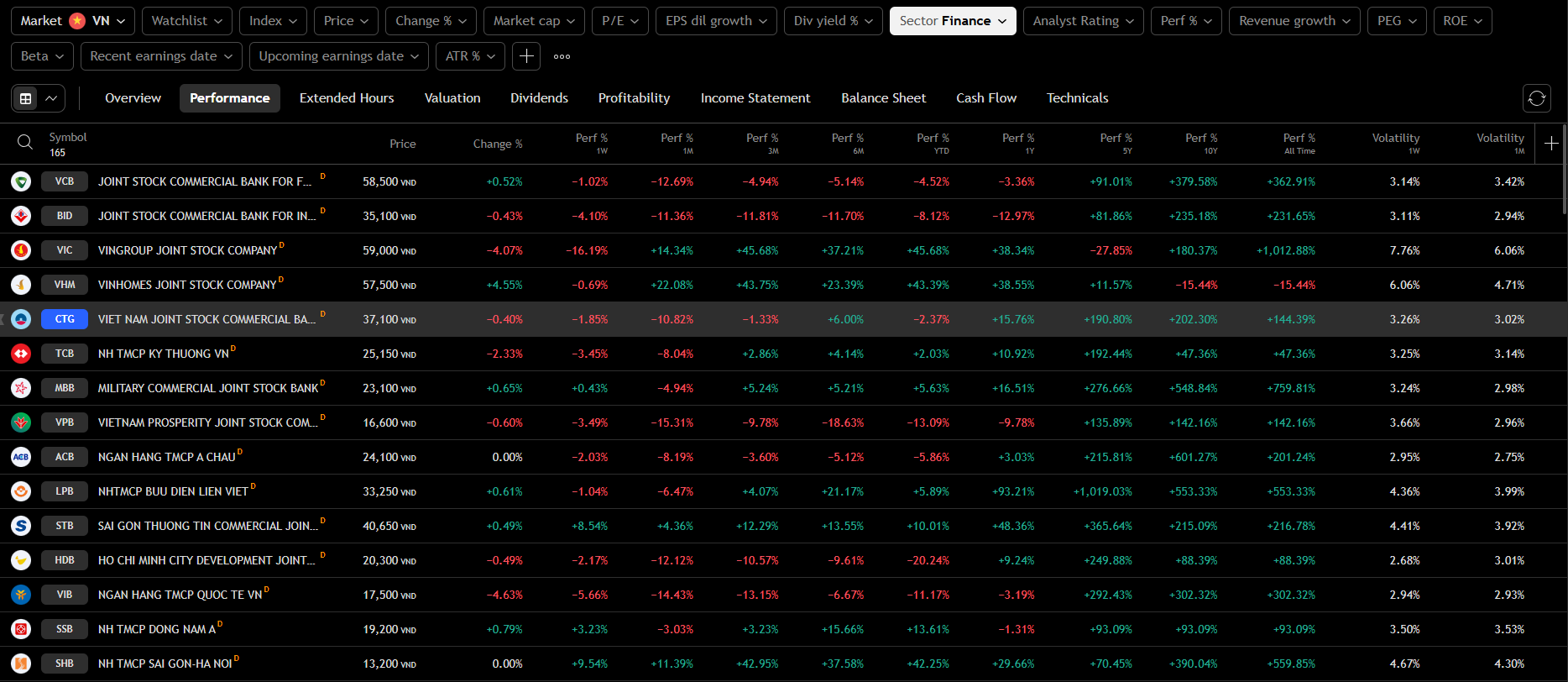The image size is (1568, 682).
Task: Click the HDB company logo
Action: [x=21, y=560]
